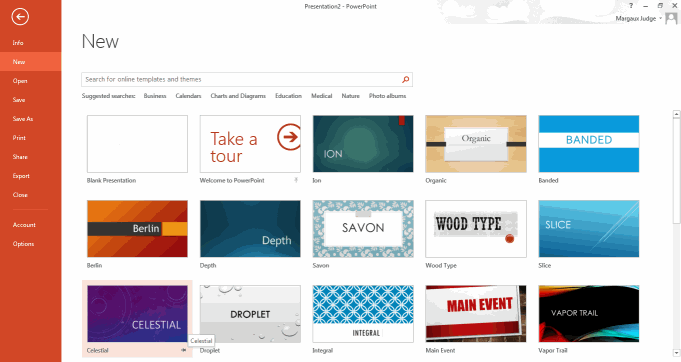This screenshot has width=681, height=362.
Task: Go to Open in the sidebar
Action: [20, 81]
